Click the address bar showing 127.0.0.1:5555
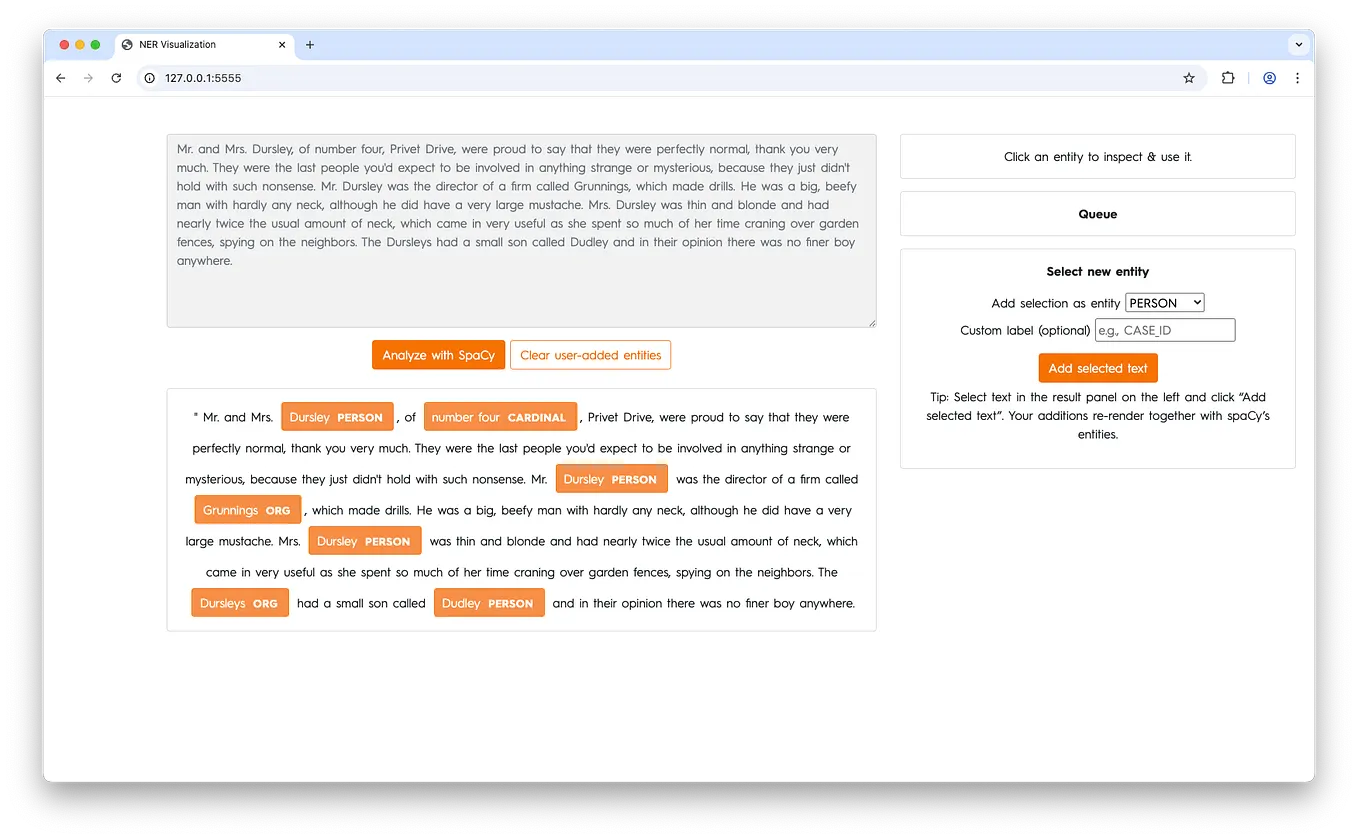The width and height of the screenshot is (1358, 839). click(400, 77)
